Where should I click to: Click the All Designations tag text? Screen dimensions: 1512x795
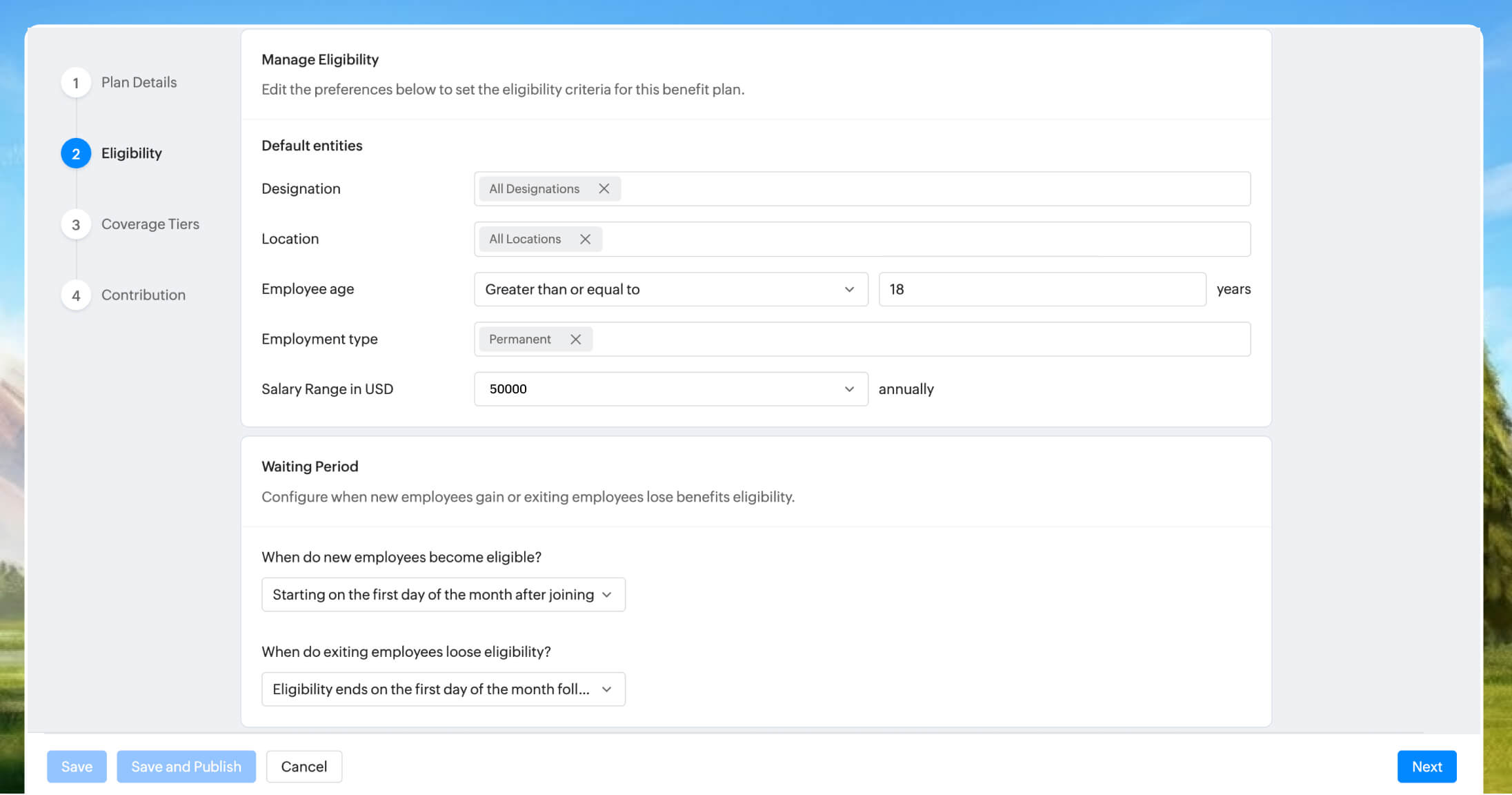[x=534, y=188]
